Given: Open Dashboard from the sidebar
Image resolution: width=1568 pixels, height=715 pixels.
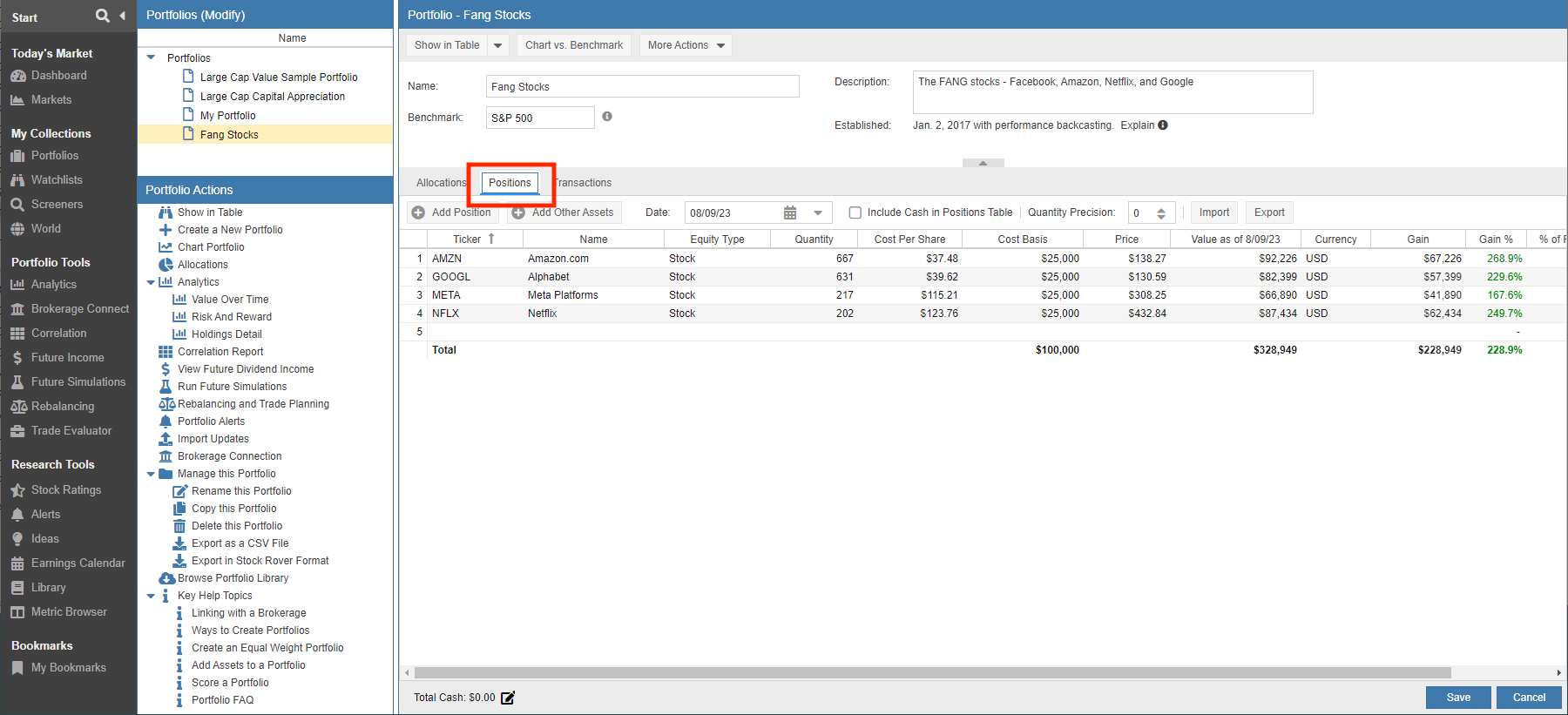Looking at the screenshot, I should pyautogui.click(x=58, y=76).
